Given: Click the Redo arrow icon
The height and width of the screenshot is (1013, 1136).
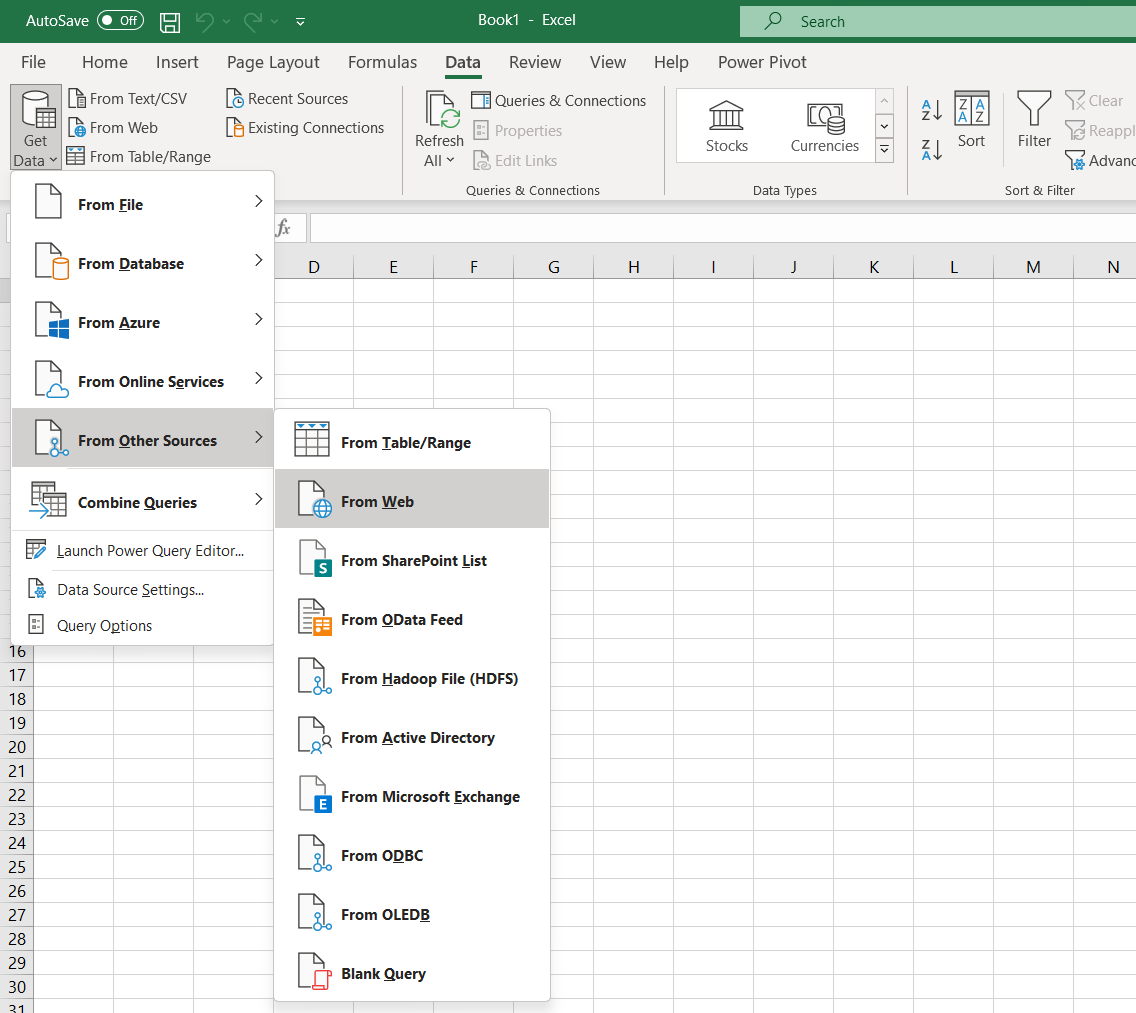Looking at the screenshot, I should pyautogui.click(x=252, y=22).
